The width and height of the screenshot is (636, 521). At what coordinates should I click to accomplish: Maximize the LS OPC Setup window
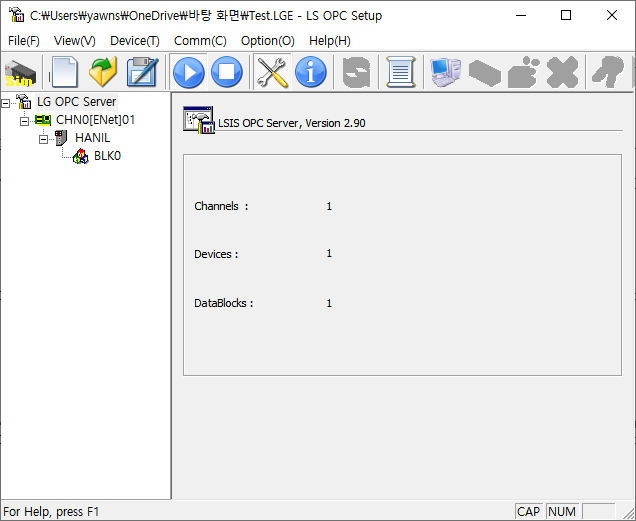click(566, 15)
